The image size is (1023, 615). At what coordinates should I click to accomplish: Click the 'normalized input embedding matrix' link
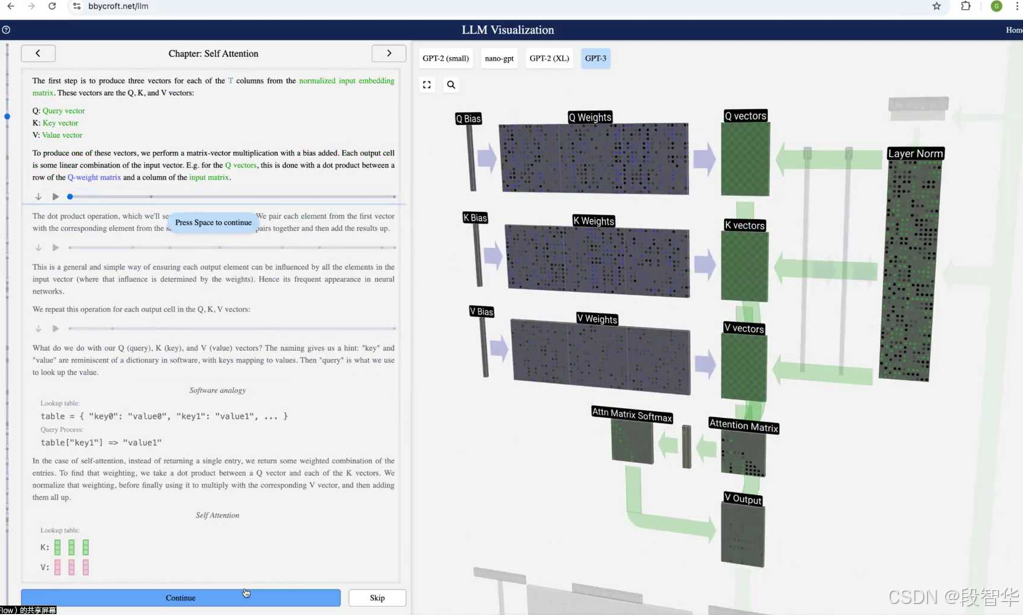point(346,81)
